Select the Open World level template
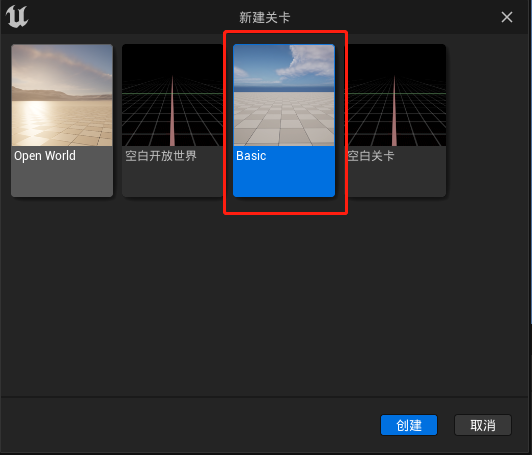Viewport: 532px width, 455px height. [x=62, y=120]
